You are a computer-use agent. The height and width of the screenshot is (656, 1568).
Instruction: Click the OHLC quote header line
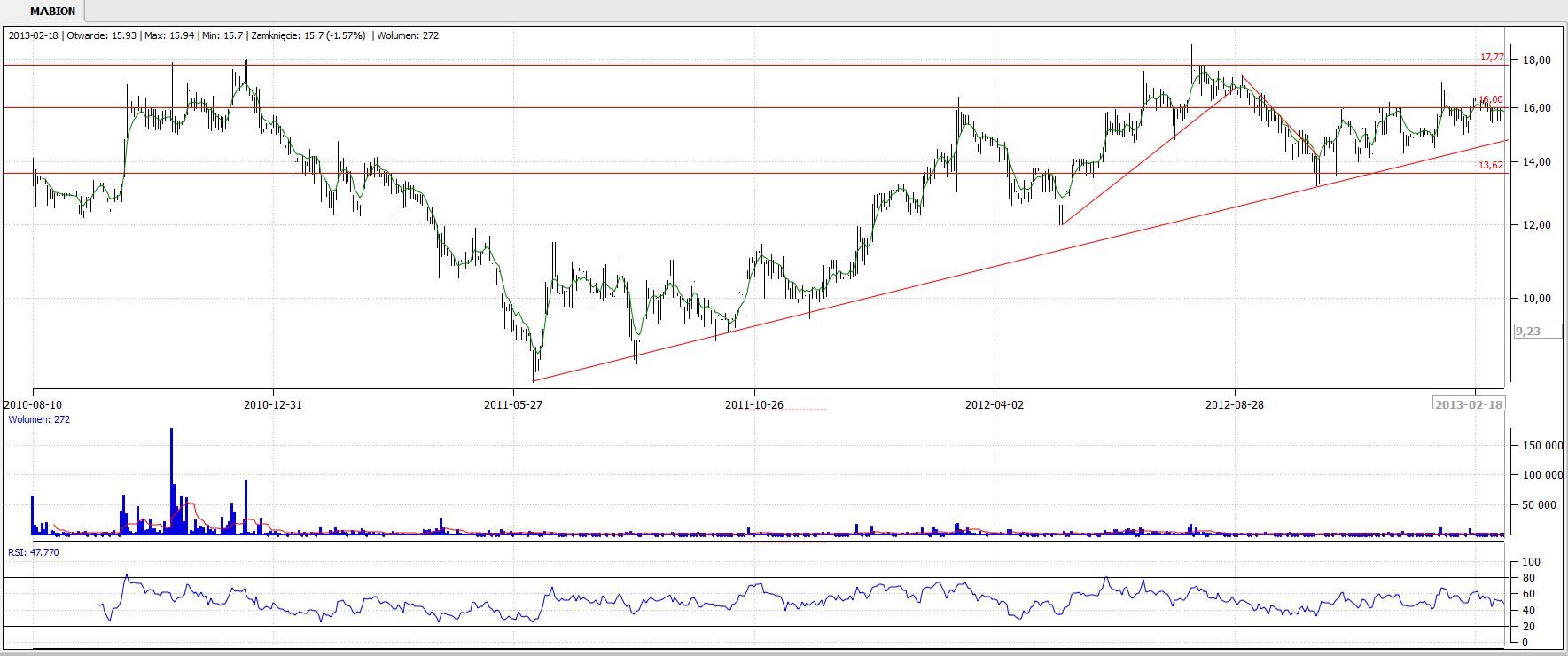coord(223,36)
